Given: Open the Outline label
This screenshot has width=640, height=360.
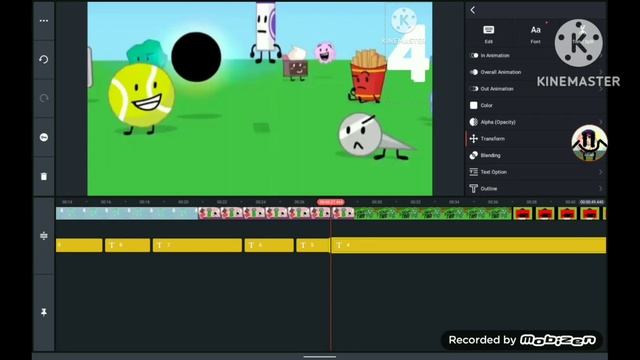Looking at the screenshot, I should pos(489,189).
